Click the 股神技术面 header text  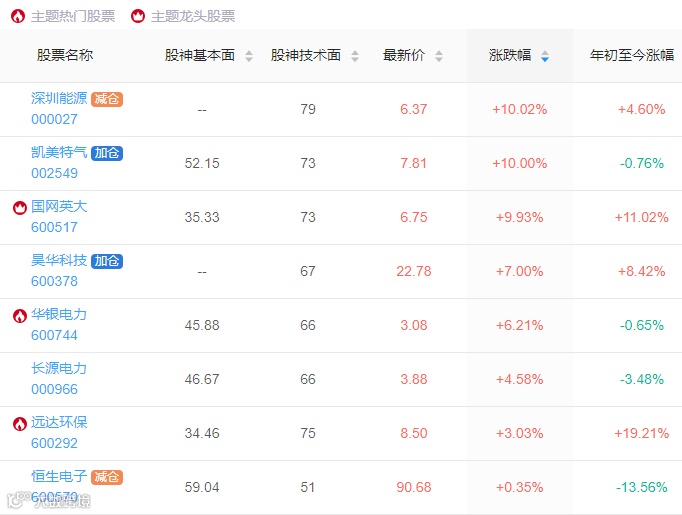click(306, 55)
